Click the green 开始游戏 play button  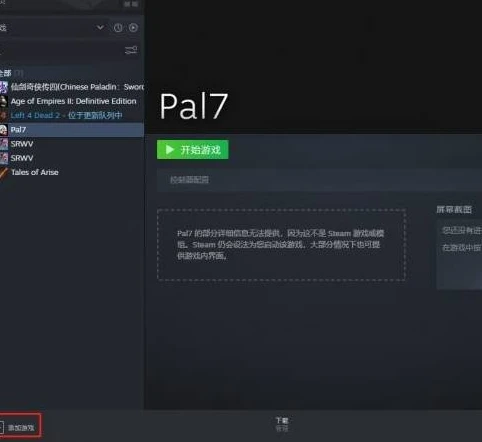193,150
